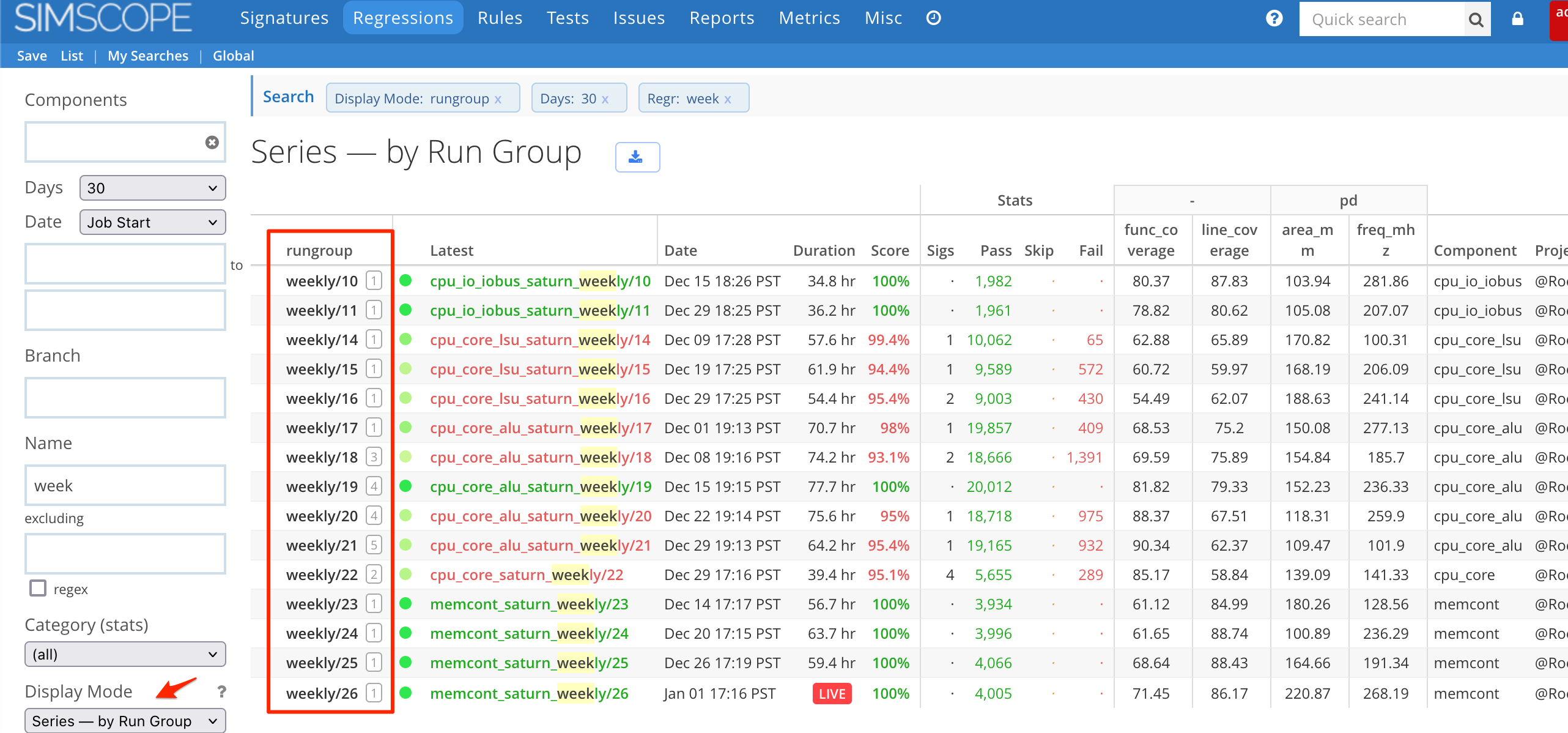Open the Global searches link
1568x733 pixels.
tap(233, 56)
